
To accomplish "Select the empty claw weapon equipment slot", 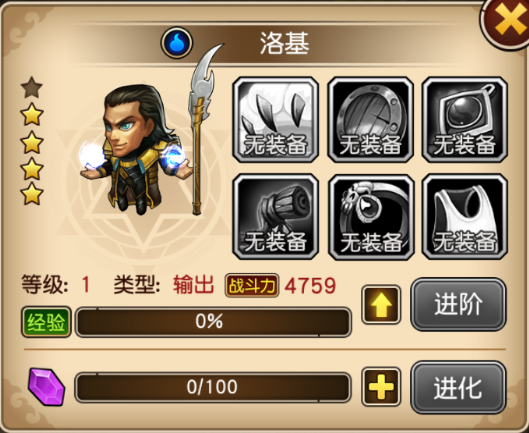I will (x=276, y=119).
